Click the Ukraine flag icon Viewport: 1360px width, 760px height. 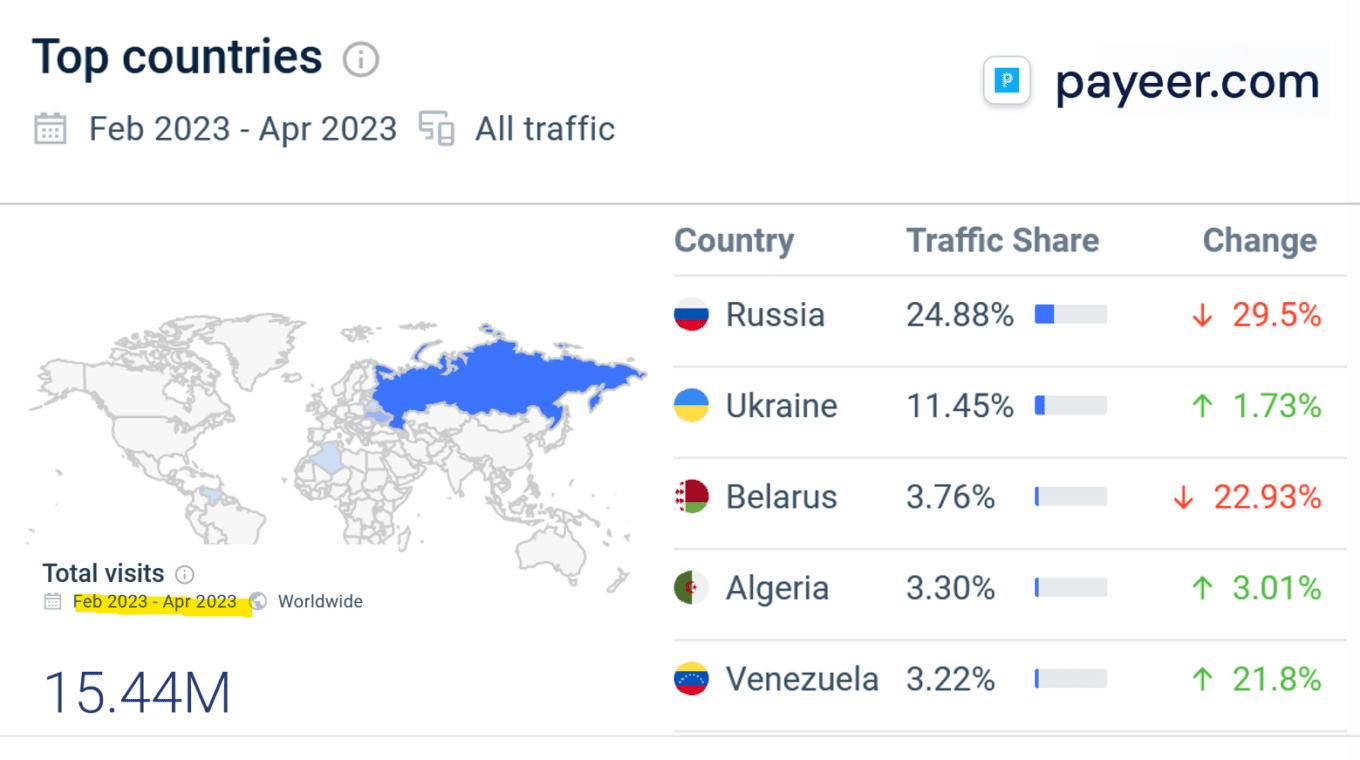[x=691, y=406]
